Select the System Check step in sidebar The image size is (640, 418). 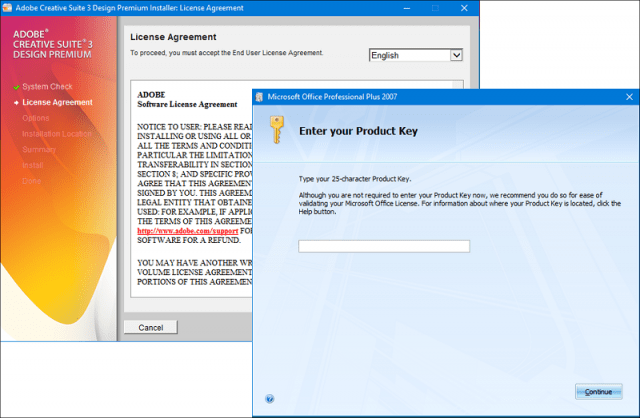pyautogui.click(x=47, y=87)
